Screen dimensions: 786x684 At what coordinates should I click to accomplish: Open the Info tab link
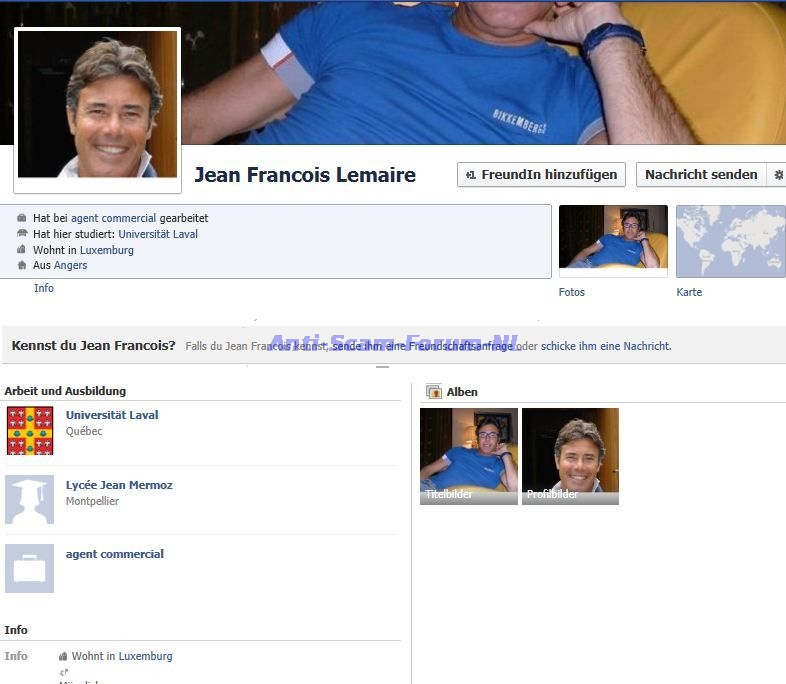(x=44, y=288)
